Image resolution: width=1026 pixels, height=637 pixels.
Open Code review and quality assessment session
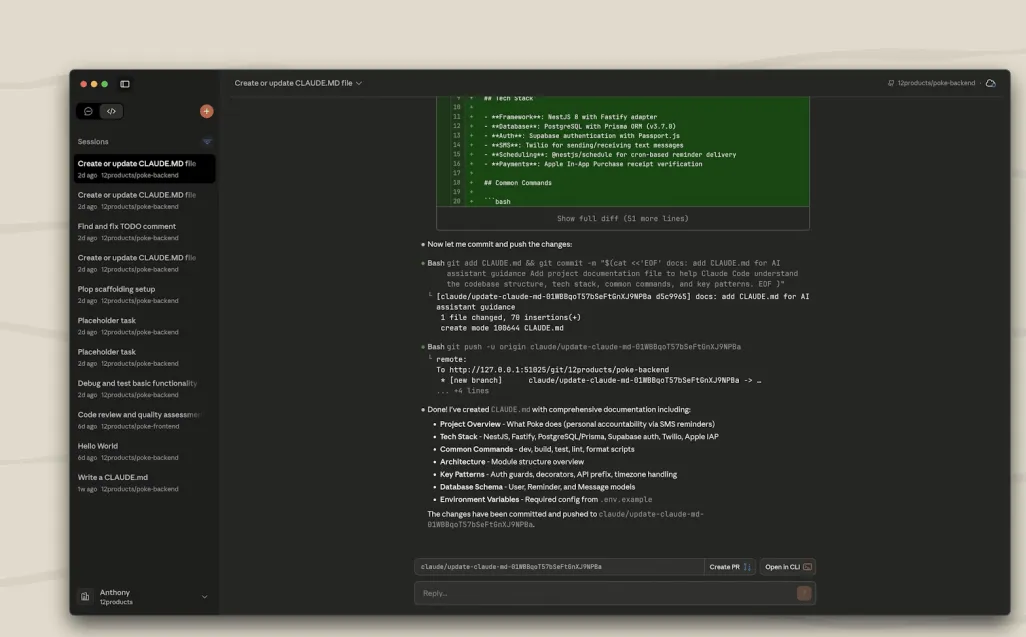[144, 420]
